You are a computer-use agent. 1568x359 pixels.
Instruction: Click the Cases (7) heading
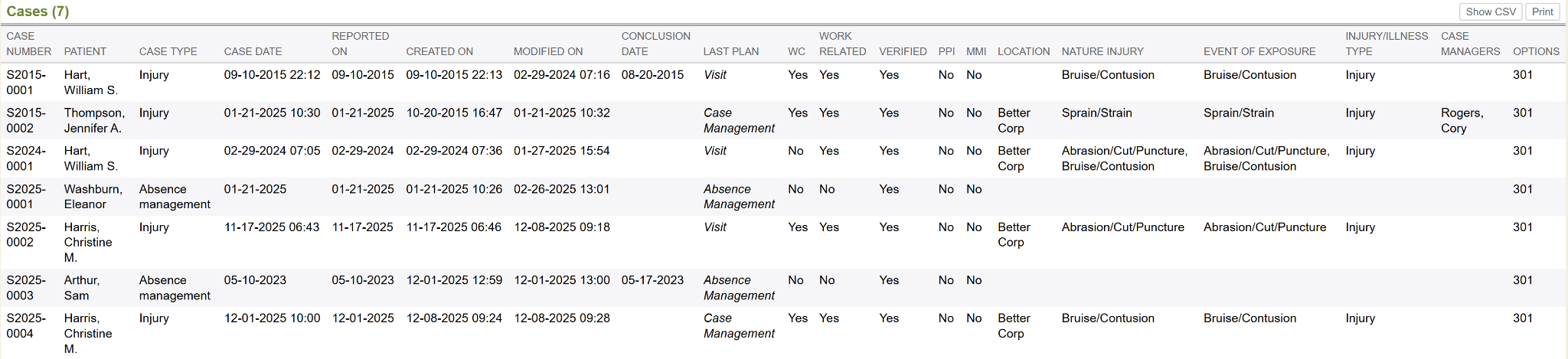[x=38, y=11]
